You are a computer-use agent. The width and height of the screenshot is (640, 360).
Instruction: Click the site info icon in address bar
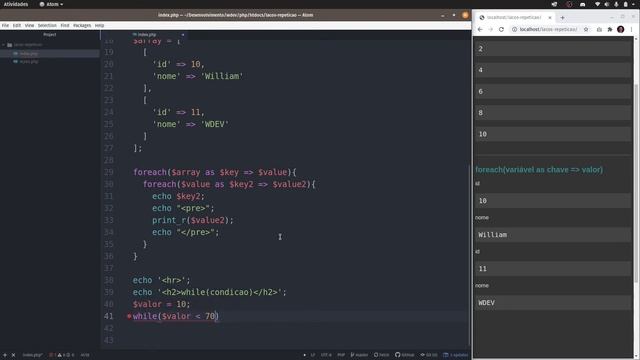click(515, 29)
